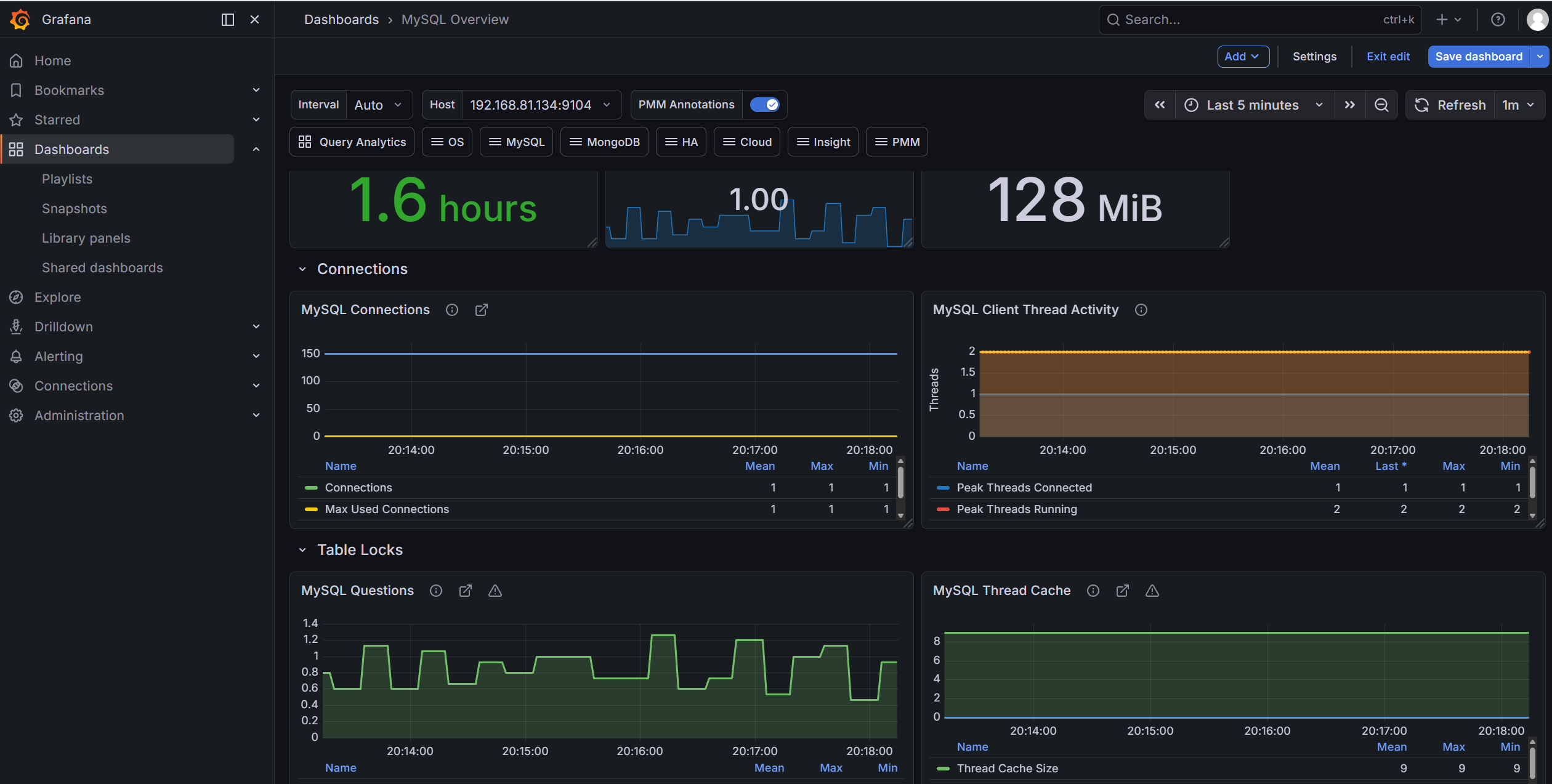Shift time range backward

(x=1160, y=105)
